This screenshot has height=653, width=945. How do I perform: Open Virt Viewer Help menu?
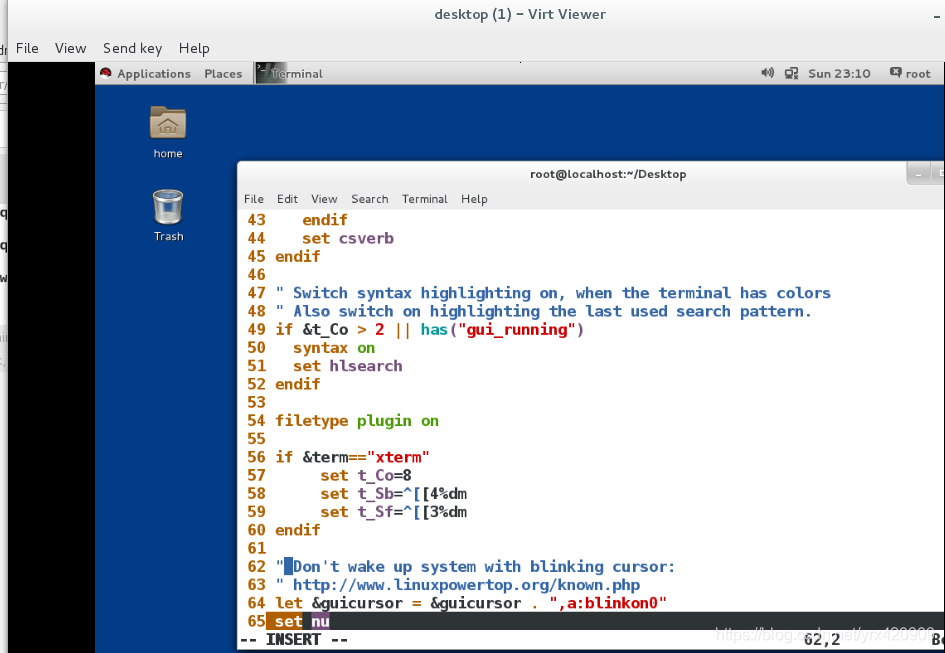click(x=194, y=48)
